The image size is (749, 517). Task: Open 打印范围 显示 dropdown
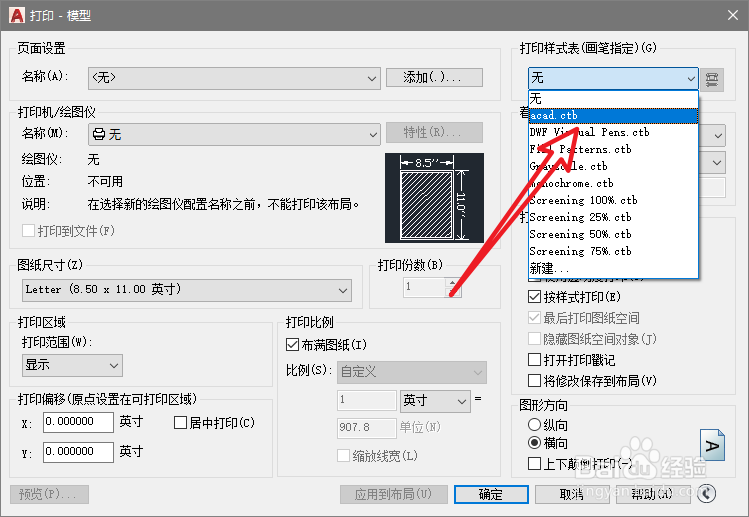(72, 366)
